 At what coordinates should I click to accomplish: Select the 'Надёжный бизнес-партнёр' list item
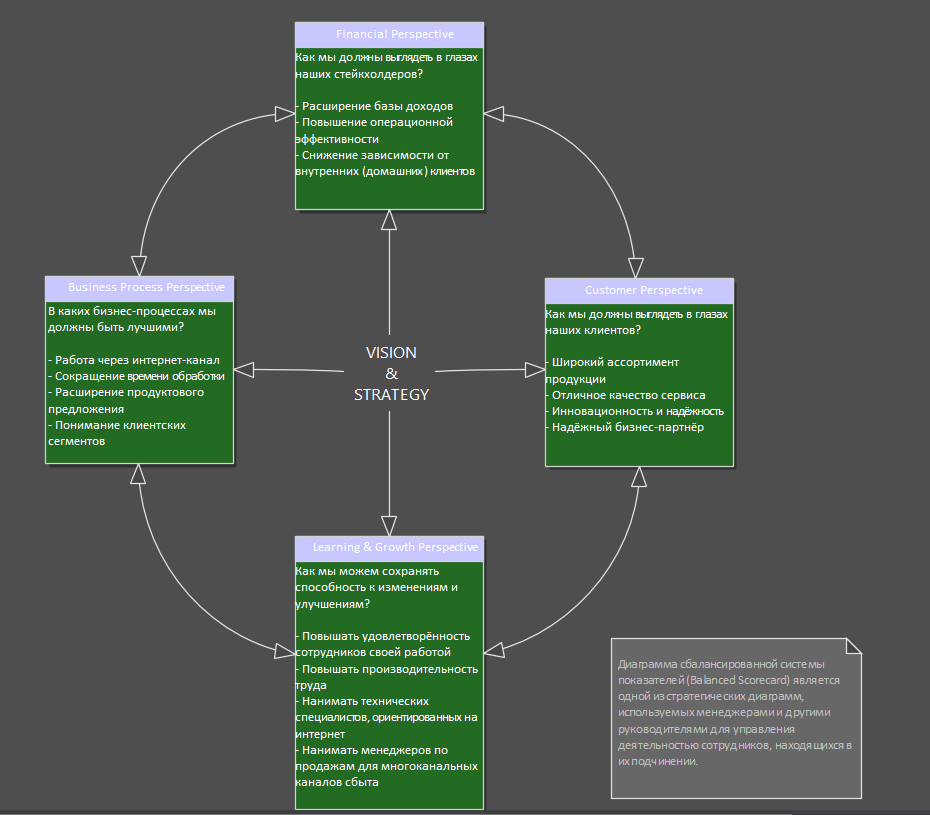[x=627, y=427]
